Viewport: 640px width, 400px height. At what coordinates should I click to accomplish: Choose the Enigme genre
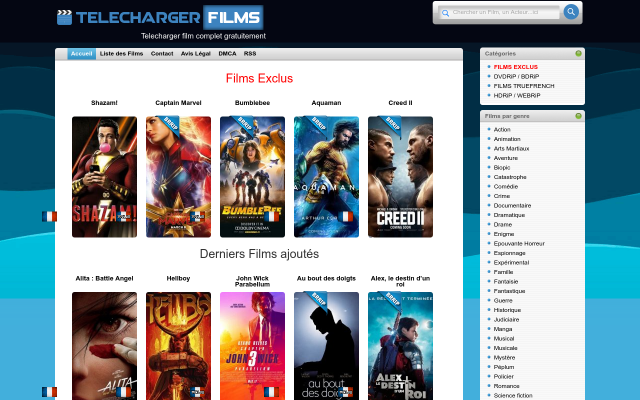pos(504,234)
